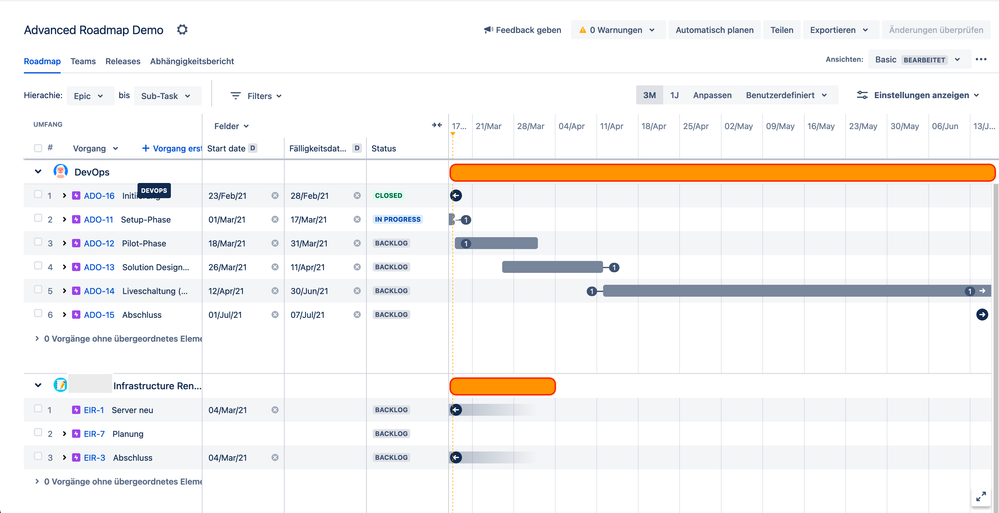999x513 pixels.
Task: Open the Abhängigkeitsbericht tab
Action: [x=192, y=61]
